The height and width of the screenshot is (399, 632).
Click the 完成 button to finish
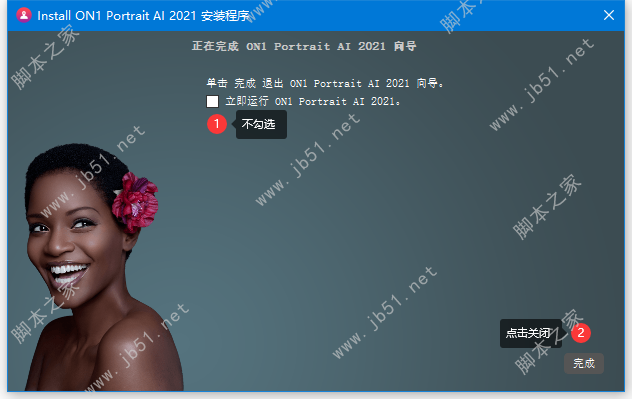584,364
